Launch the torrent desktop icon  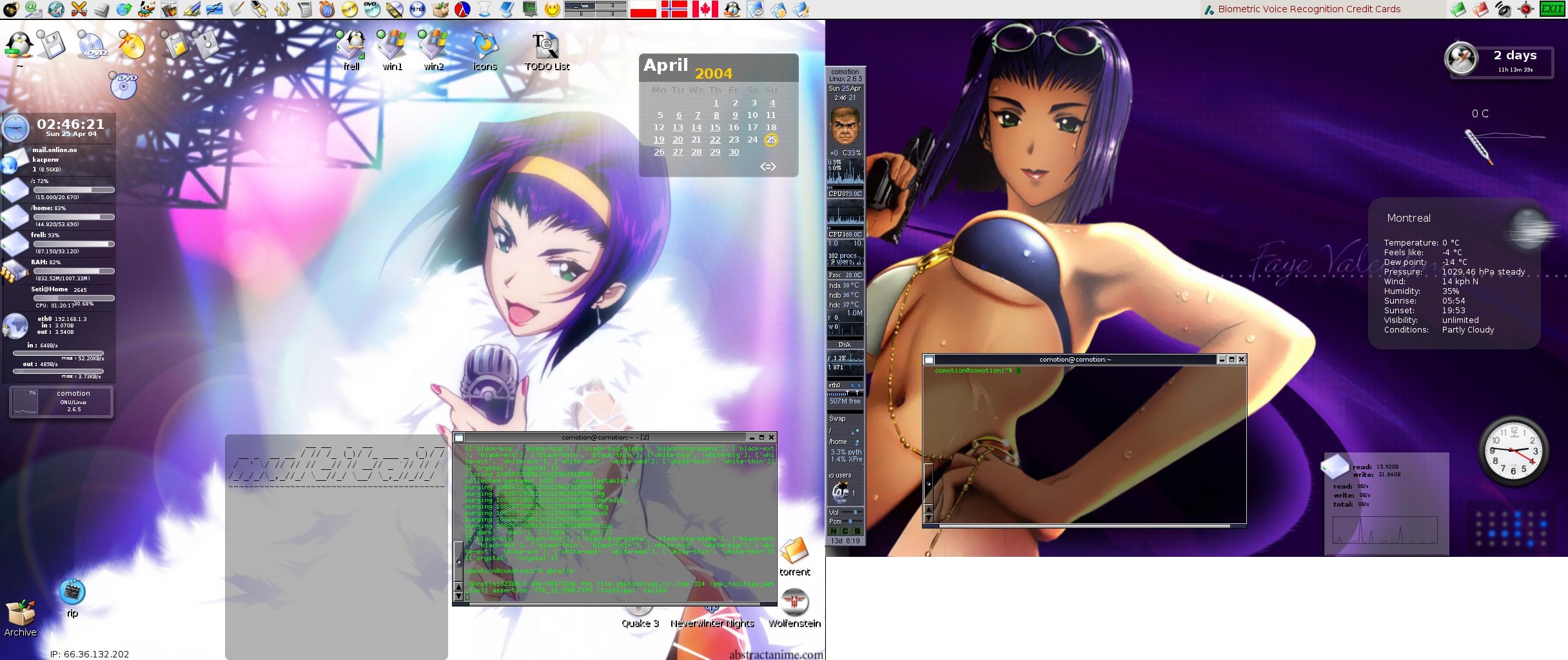point(794,557)
